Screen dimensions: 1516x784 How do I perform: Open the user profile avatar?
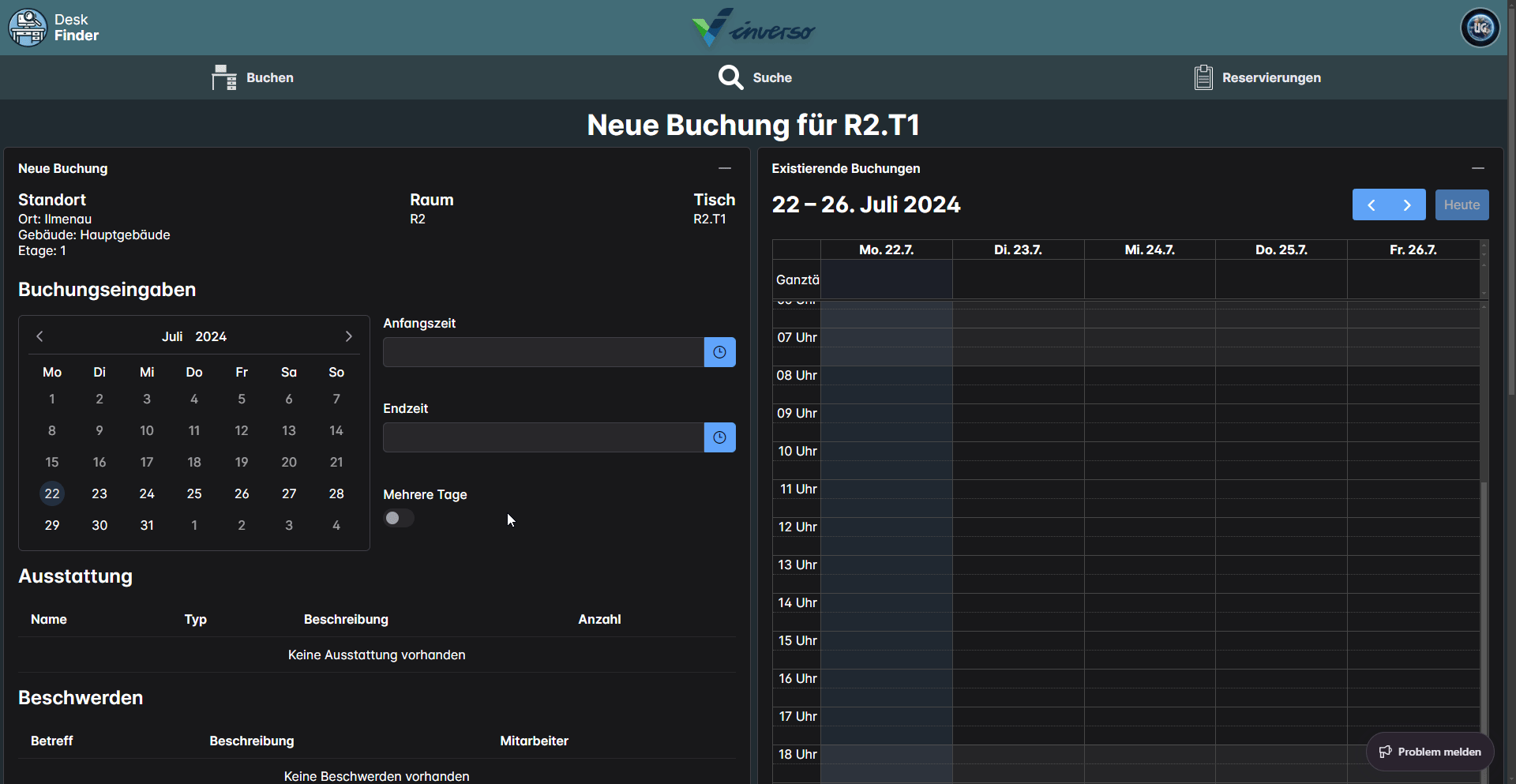pos(1480,28)
